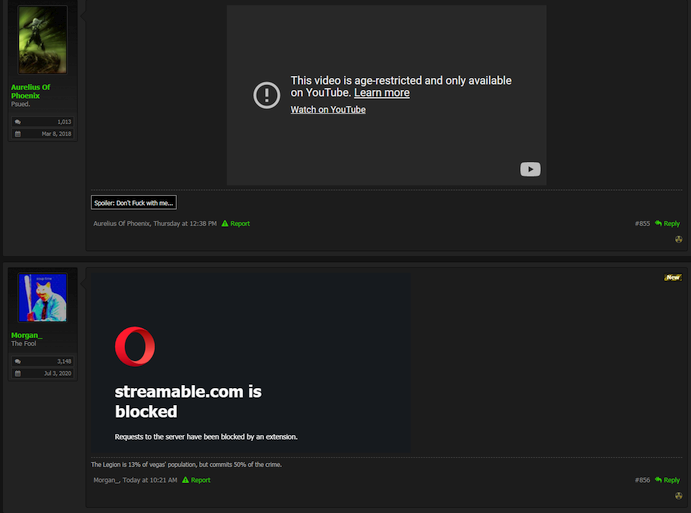The width and height of the screenshot is (691, 513).
Task: Report post #855 by Aurelius Of Phoenix
Action: 236,223
